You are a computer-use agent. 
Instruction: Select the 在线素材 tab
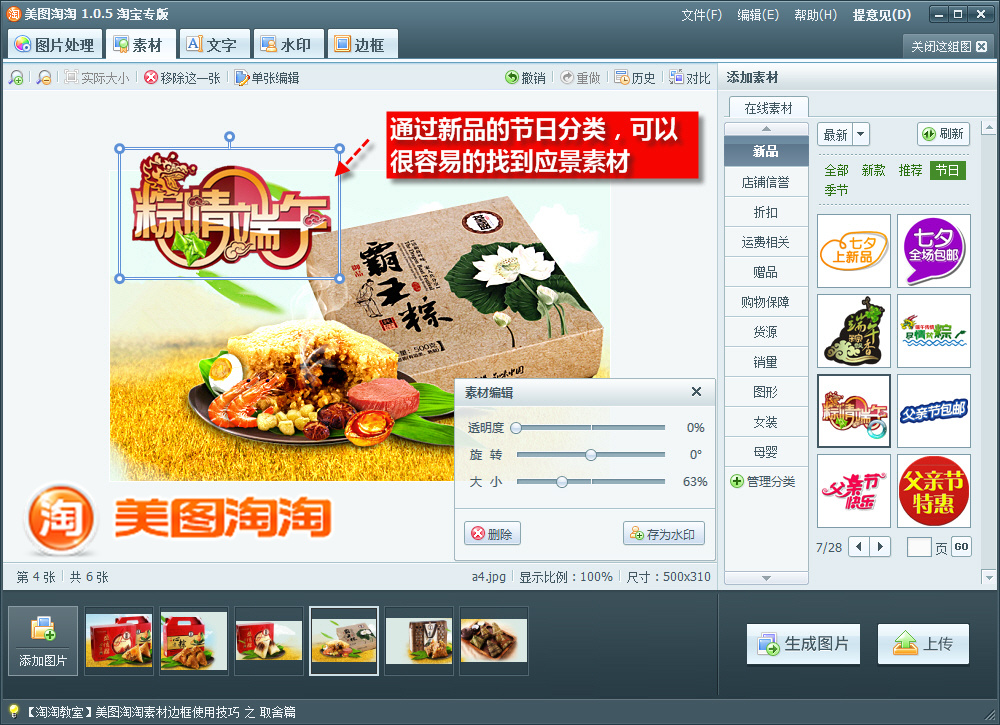point(768,108)
